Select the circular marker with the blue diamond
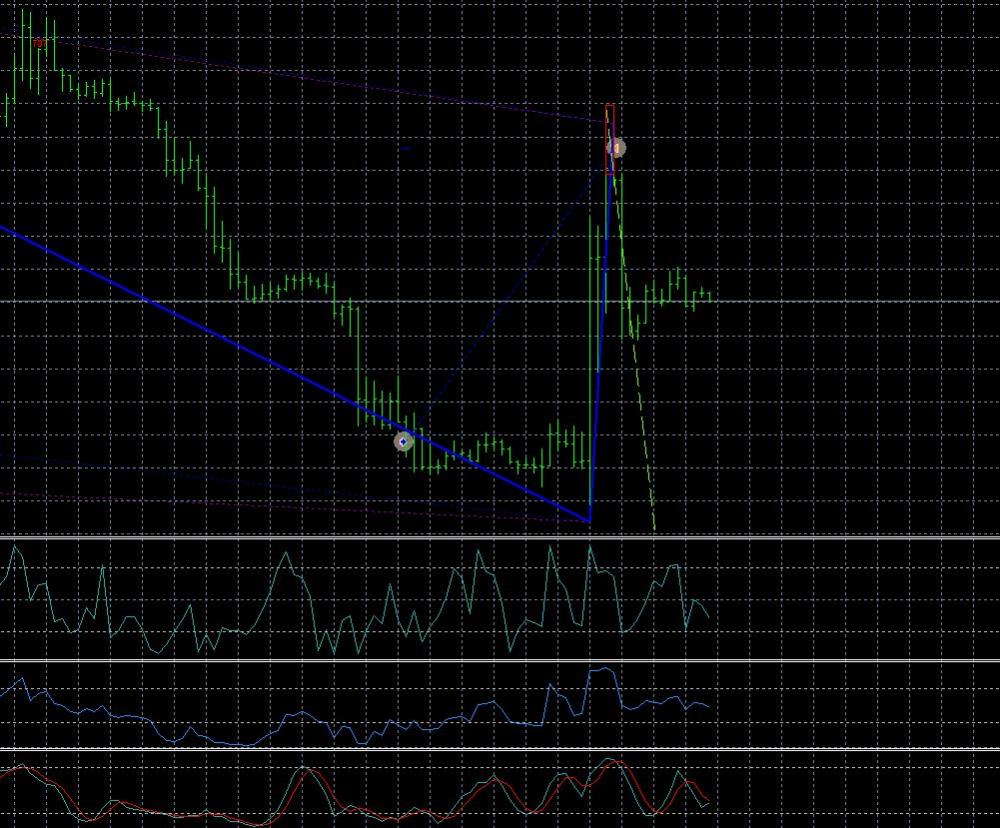Viewport: 1000px width, 828px height. click(x=403, y=441)
